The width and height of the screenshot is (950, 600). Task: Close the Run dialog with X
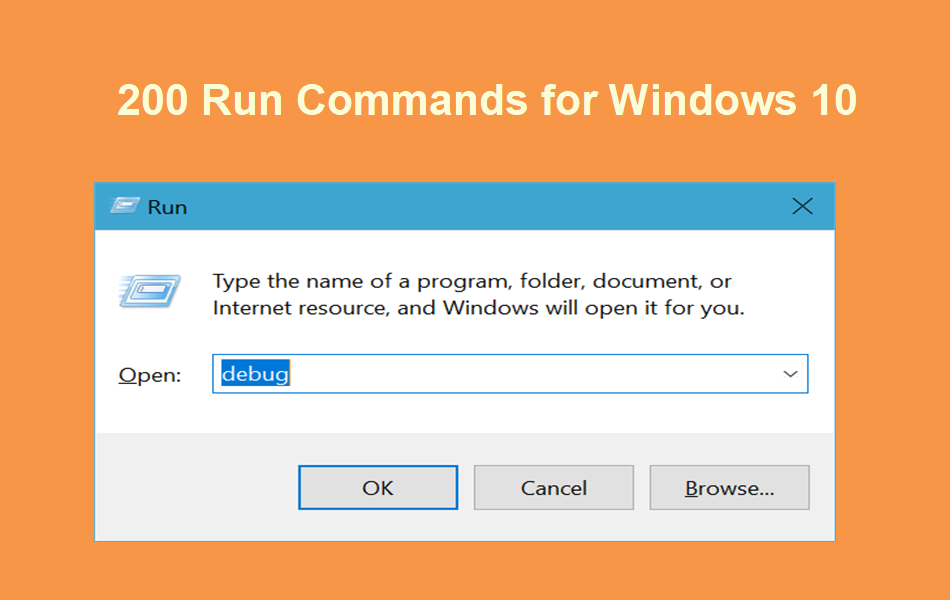pyautogui.click(x=802, y=207)
